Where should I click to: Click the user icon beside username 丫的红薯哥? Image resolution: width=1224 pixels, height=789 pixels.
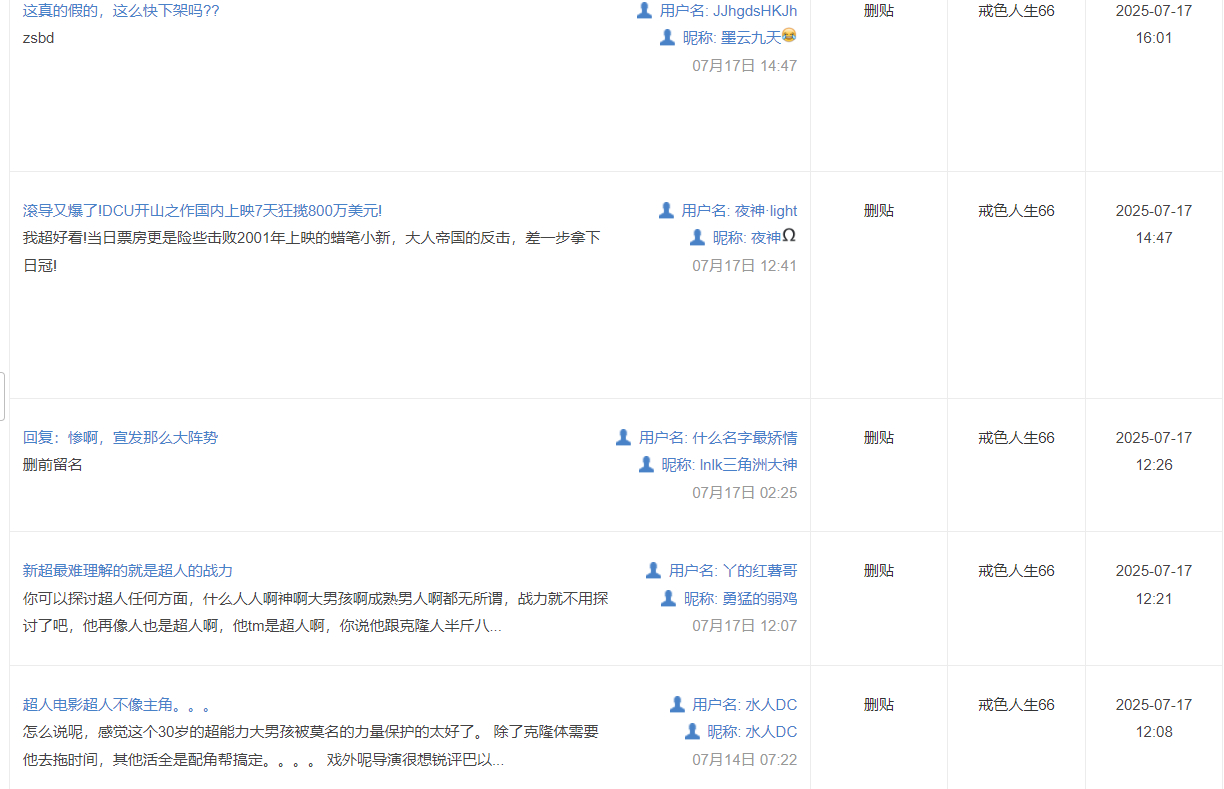[653, 570]
